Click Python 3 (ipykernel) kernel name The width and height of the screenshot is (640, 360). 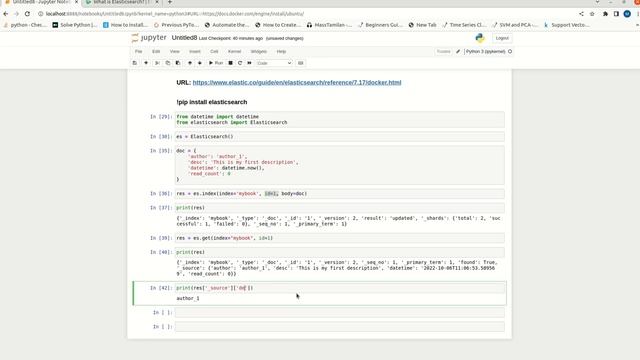pos(485,51)
